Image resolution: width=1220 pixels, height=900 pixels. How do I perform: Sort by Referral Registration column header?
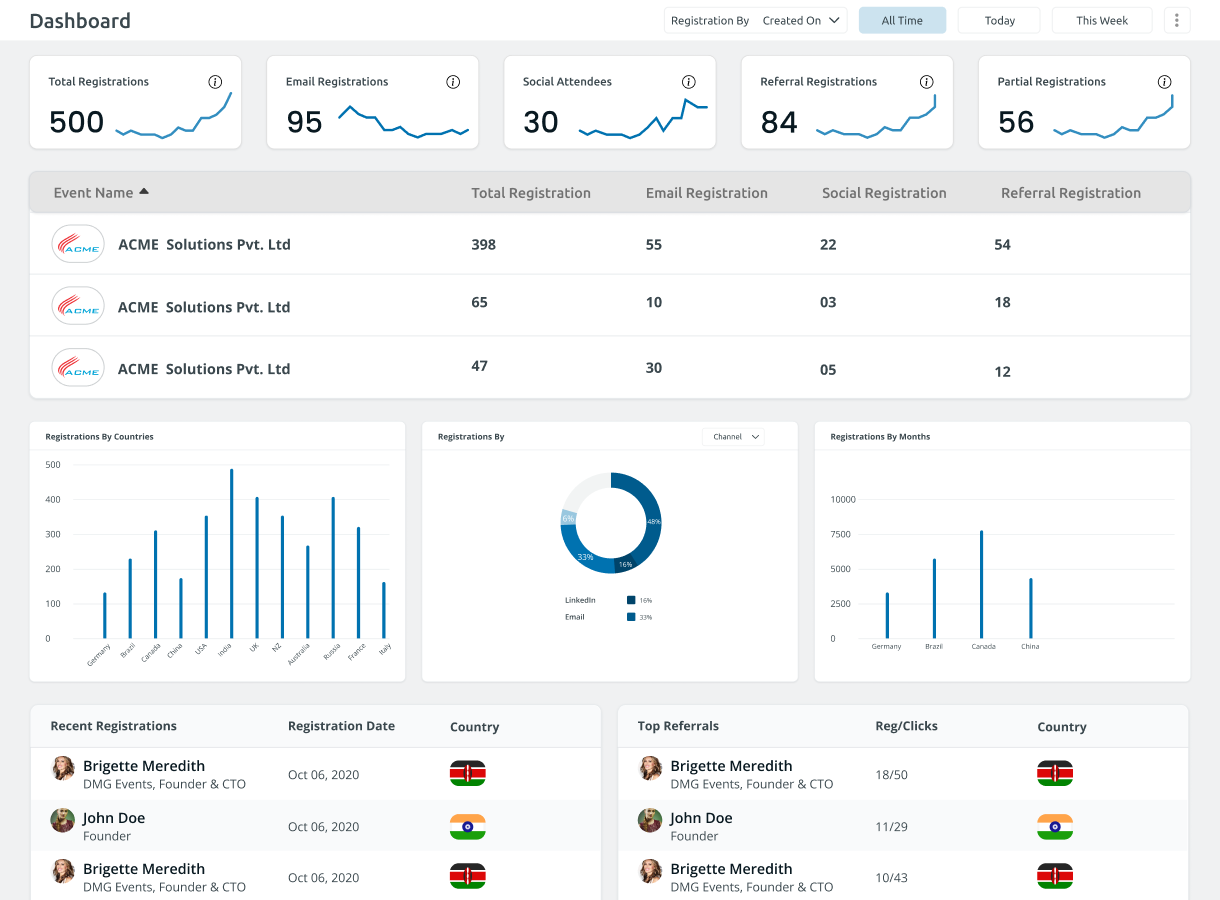tap(1071, 193)
